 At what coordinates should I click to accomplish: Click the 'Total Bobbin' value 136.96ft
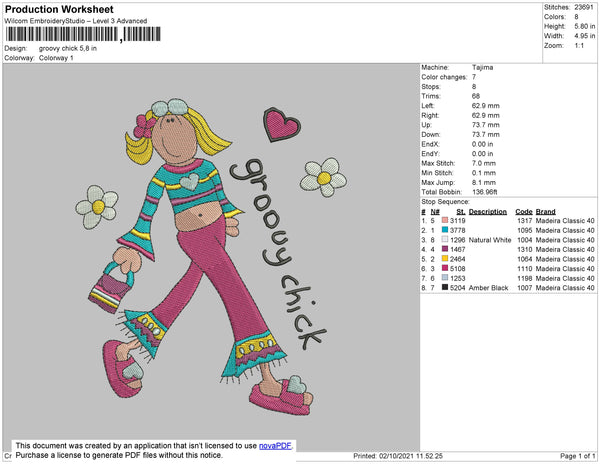(x=484, y=192)
